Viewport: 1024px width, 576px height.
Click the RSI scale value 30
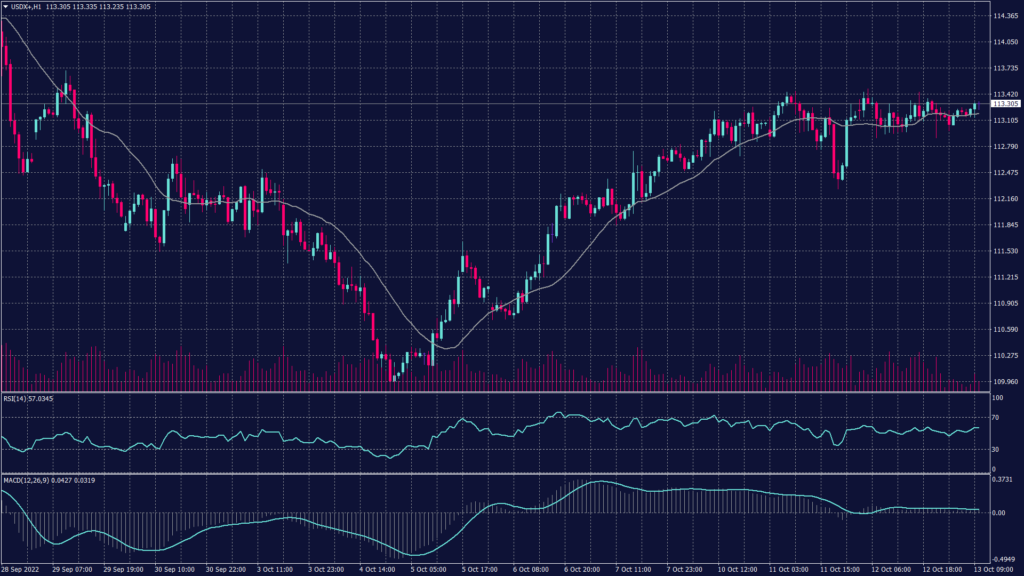click(996, 451)
